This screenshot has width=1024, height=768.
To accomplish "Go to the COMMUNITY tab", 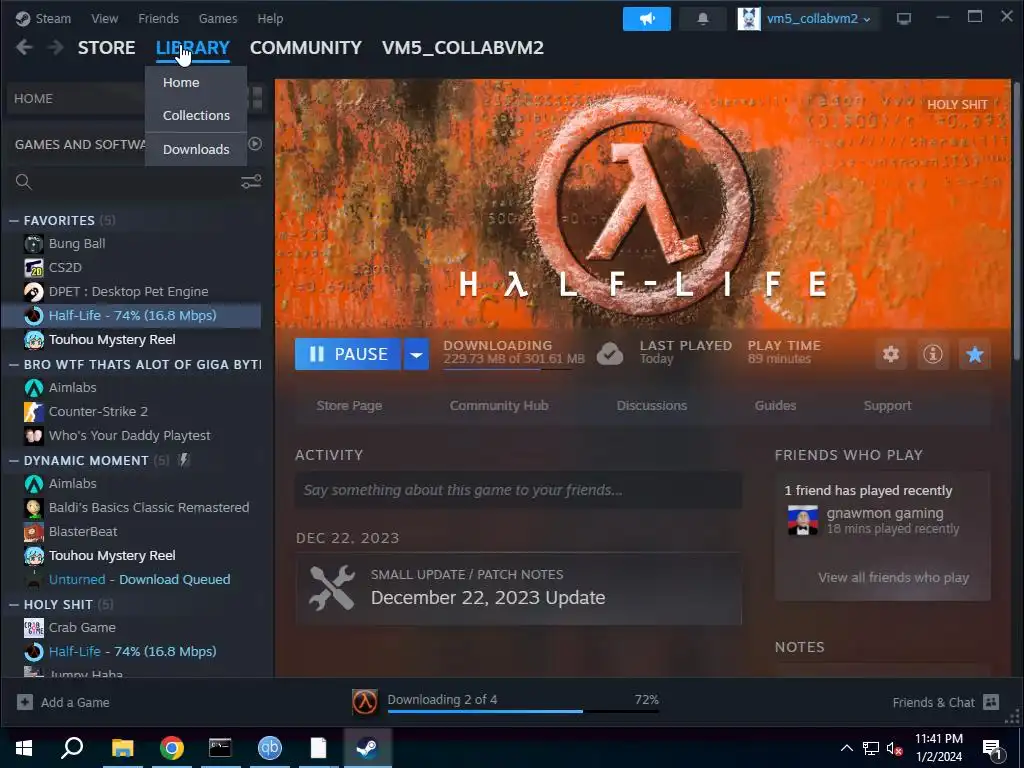I will click(306, 48).
